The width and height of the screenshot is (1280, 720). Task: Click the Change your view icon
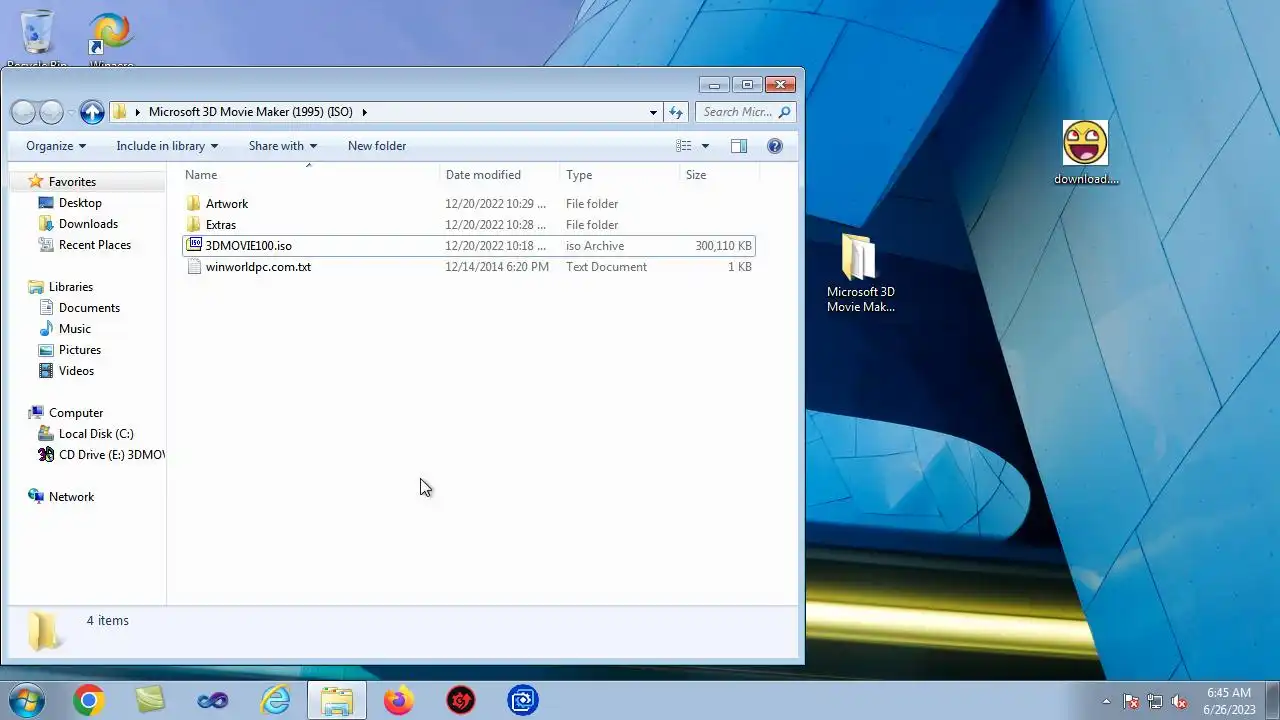684,146
